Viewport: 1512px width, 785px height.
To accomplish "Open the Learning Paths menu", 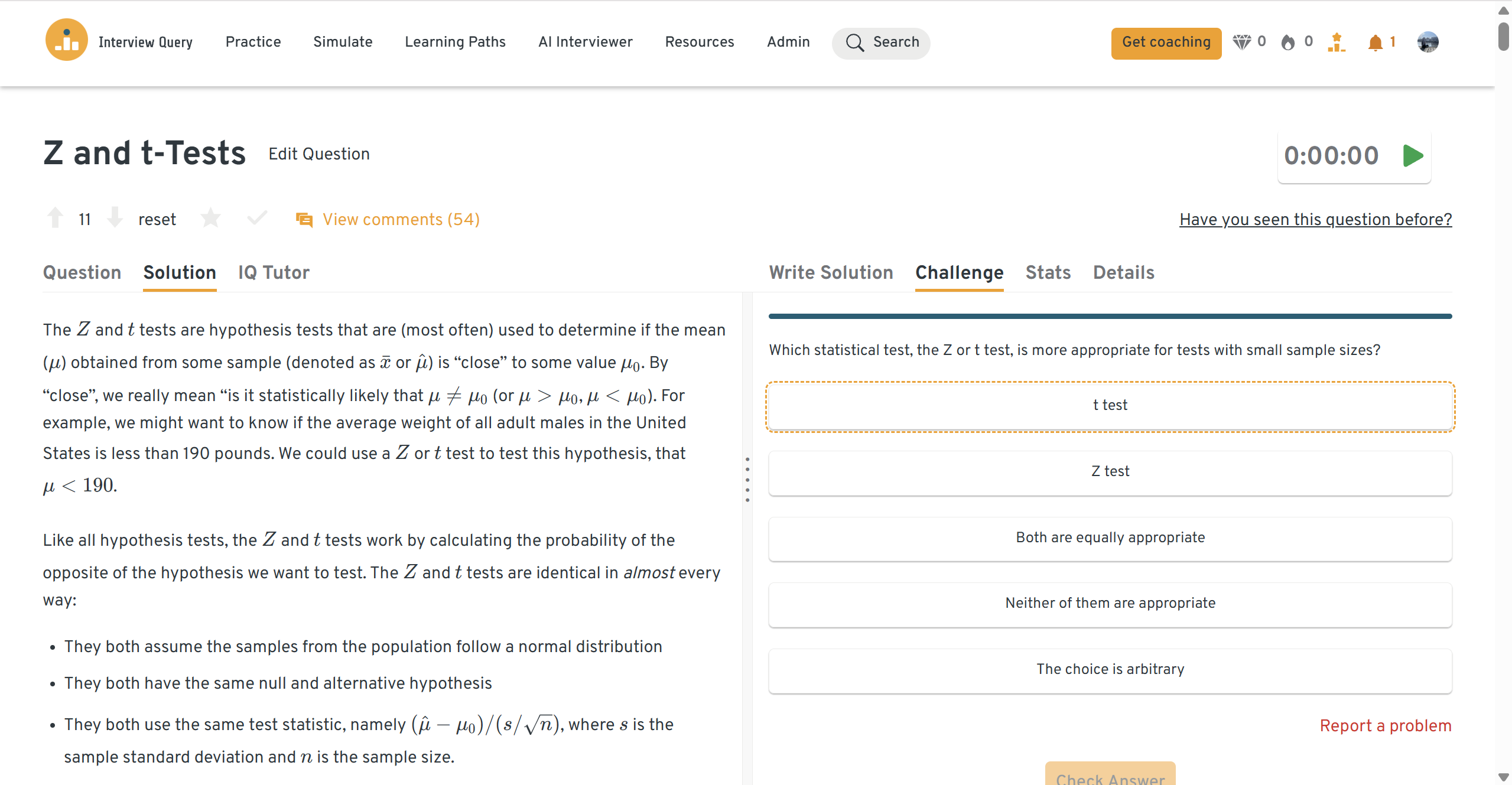I will [x=455, y=42].
